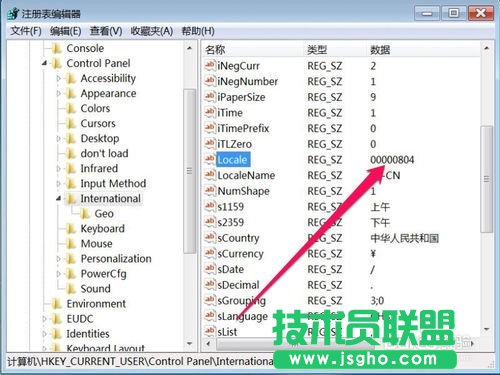Open the 收藏夹(A) menu
The width and height of the screenshot is (500, 375).
tap(151, 31)
